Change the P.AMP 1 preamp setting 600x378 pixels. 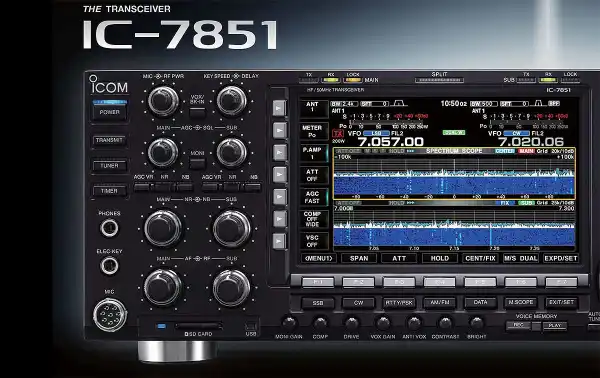tap(314, 153)
